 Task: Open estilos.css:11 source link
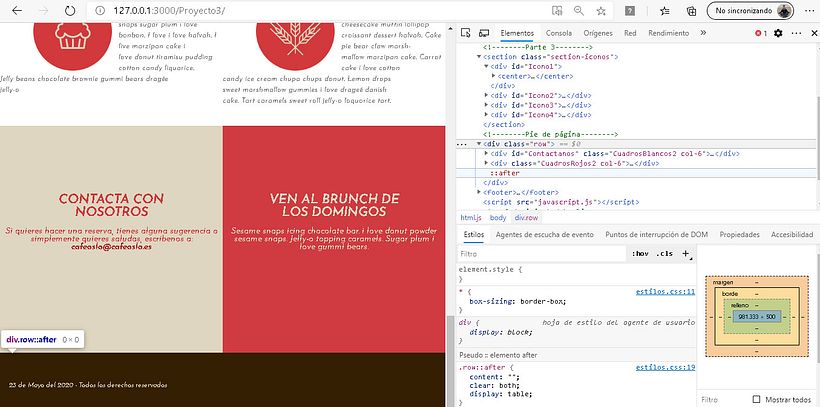(665, 292)
